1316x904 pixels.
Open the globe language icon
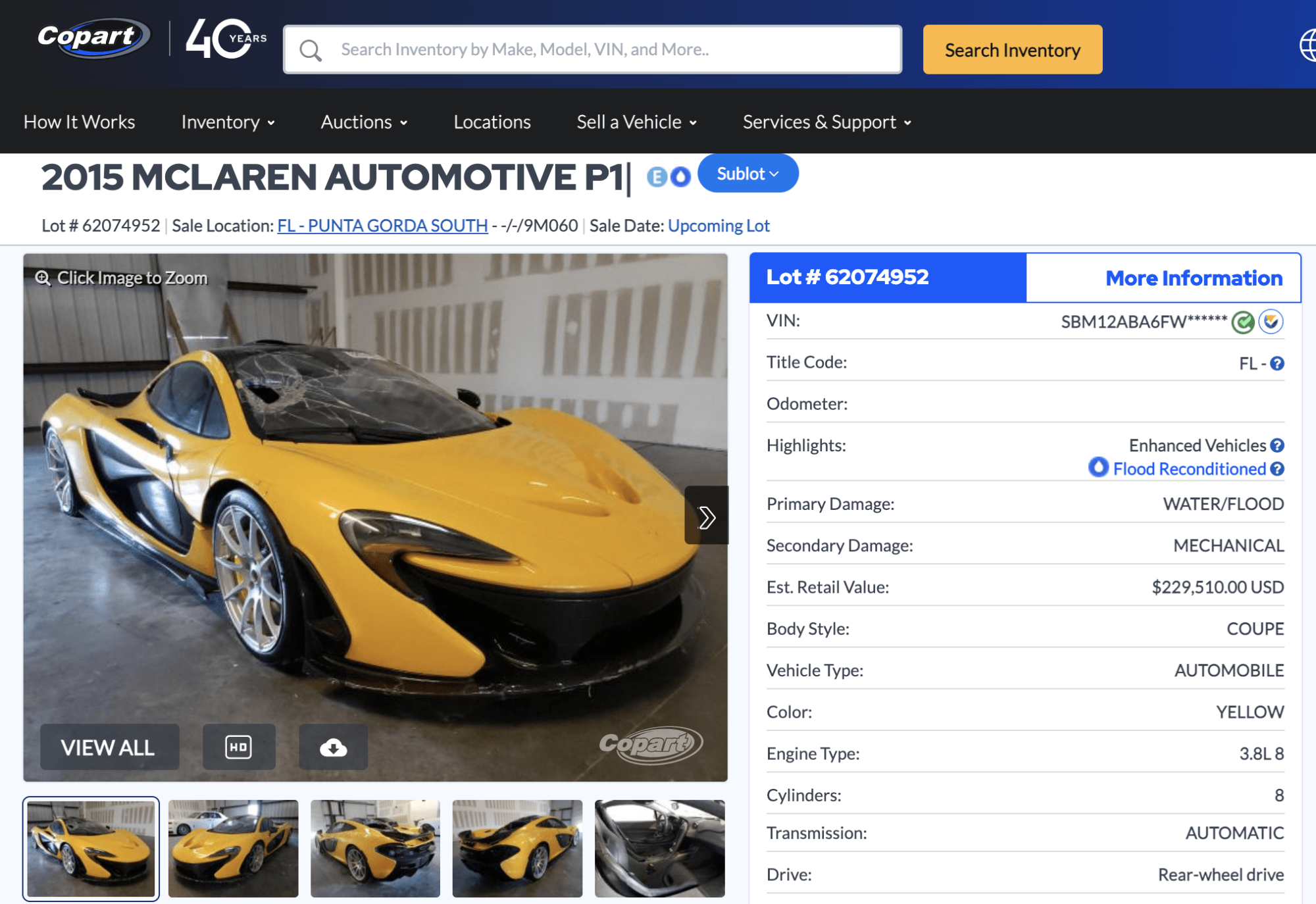[1308, 46]
